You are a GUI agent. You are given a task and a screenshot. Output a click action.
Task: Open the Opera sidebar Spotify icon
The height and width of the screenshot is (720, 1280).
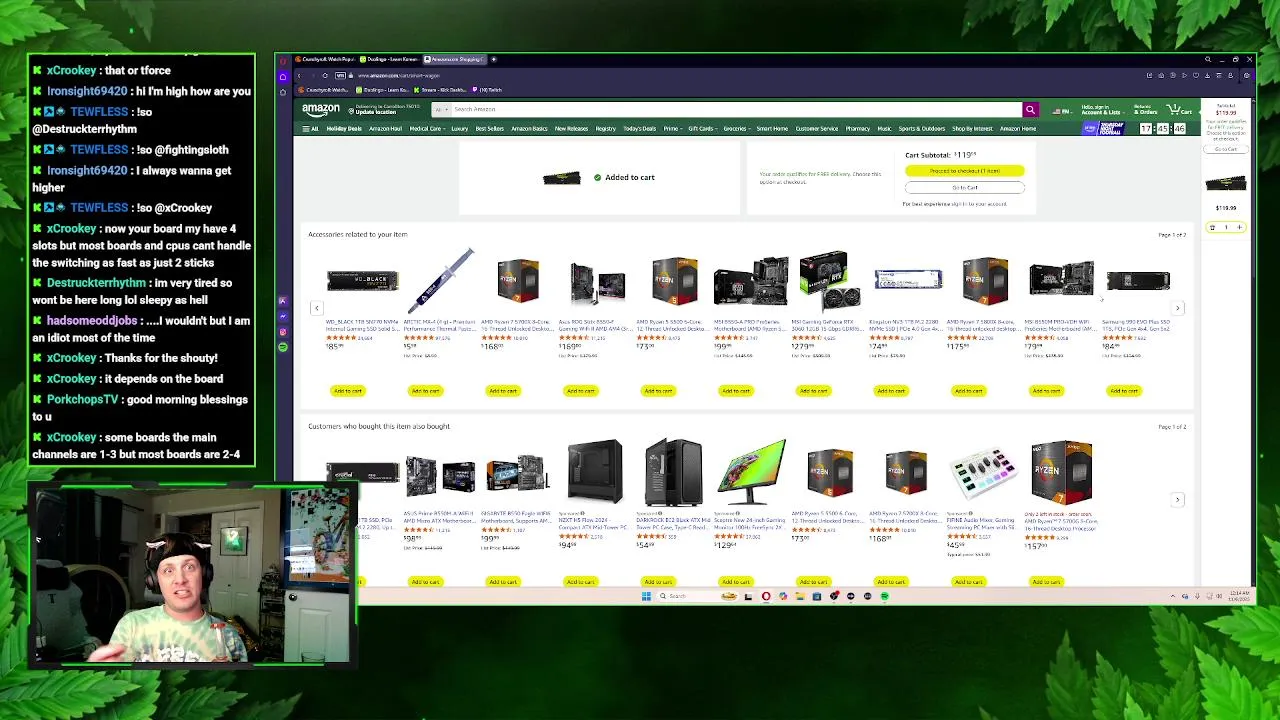pyautogui.click(x=283, y=347)
